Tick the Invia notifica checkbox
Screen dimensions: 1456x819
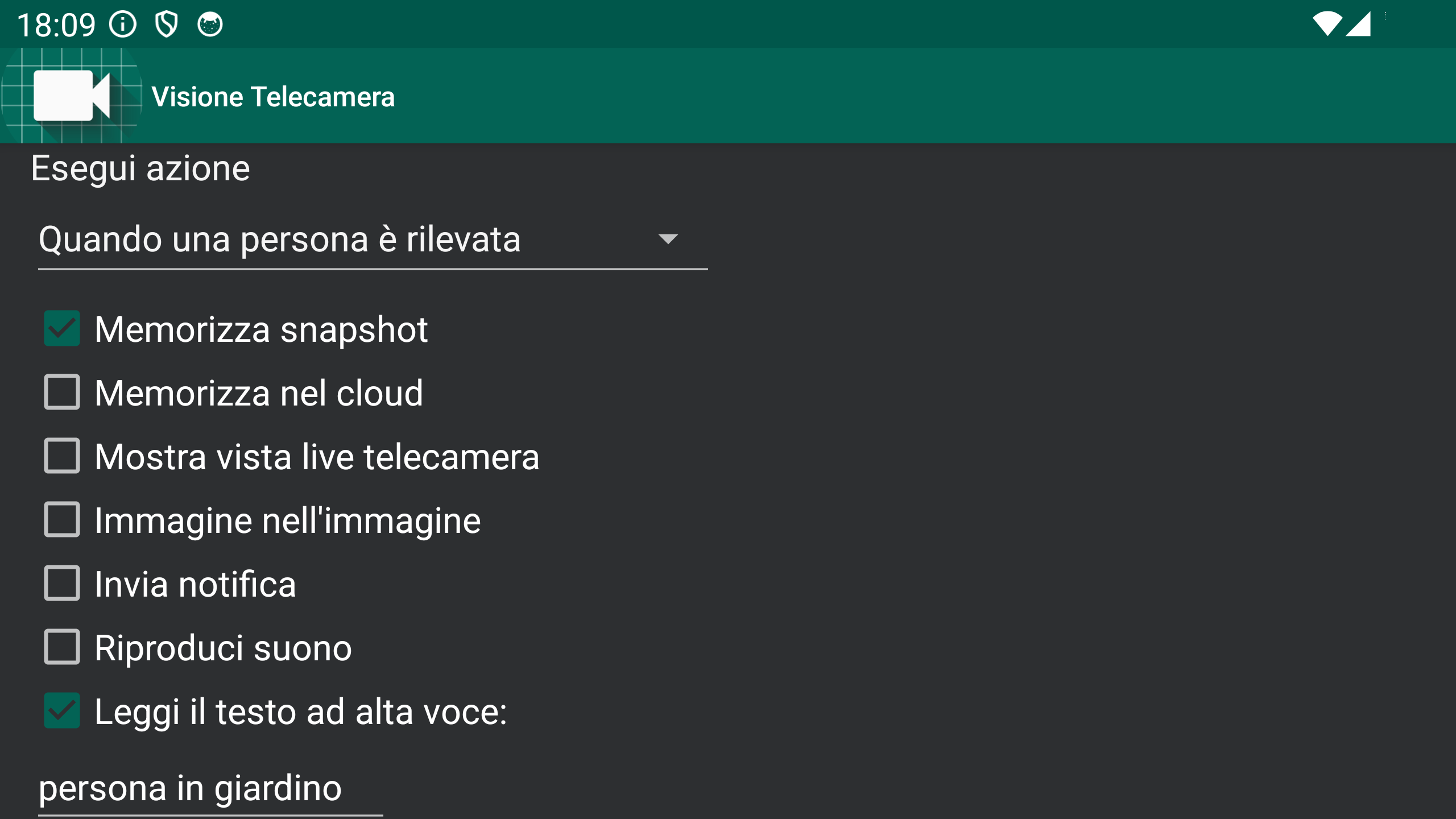point(62,584)
